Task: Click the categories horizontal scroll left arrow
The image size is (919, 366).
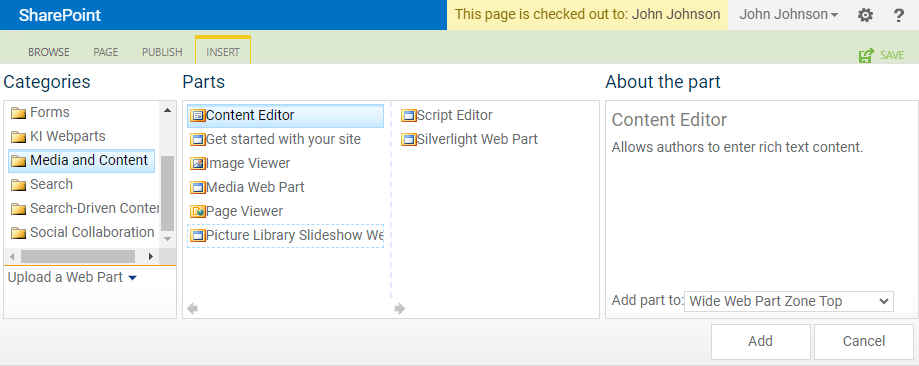Action: click(x=12, y=256)
